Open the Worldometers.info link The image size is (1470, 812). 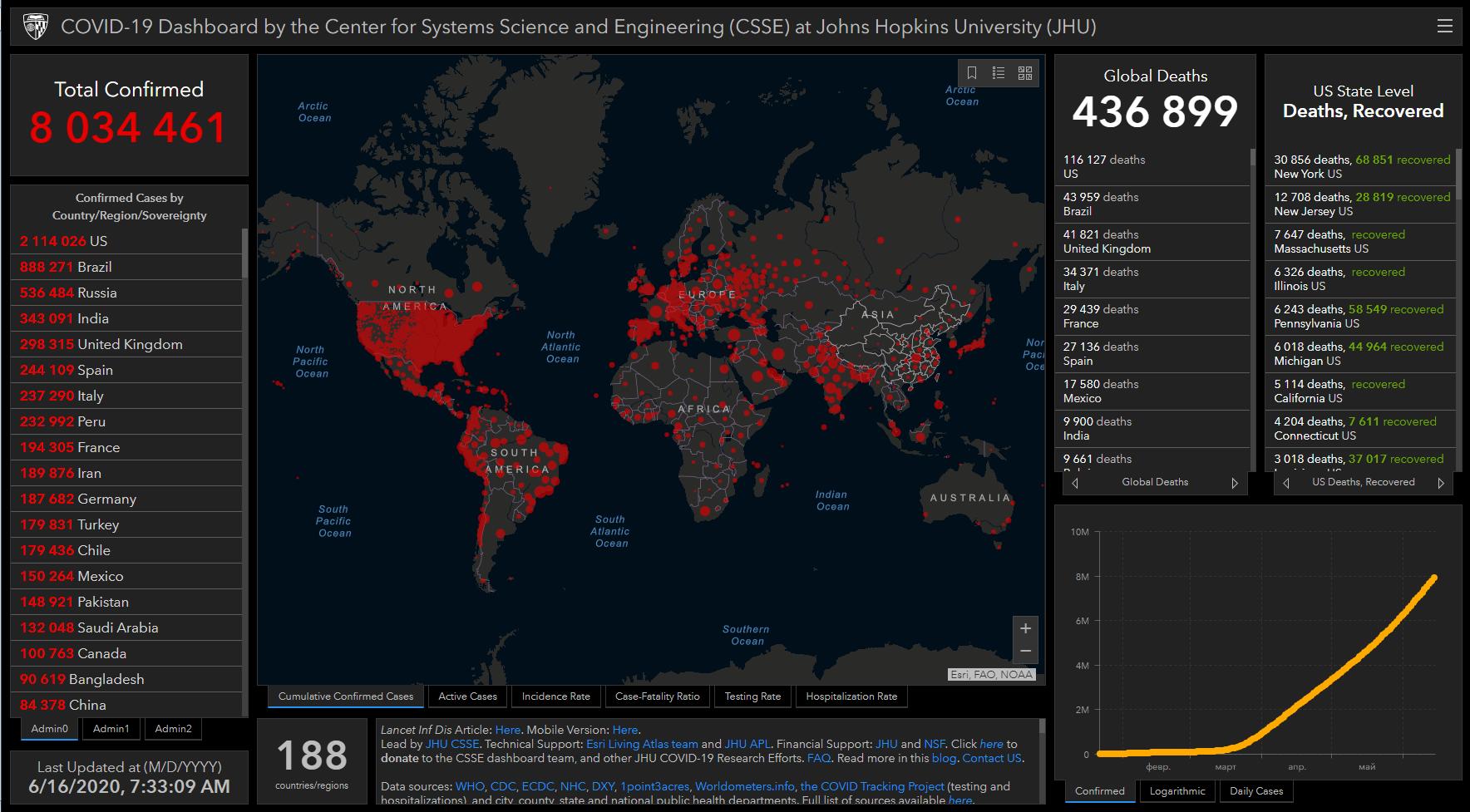tap(744, 786)
